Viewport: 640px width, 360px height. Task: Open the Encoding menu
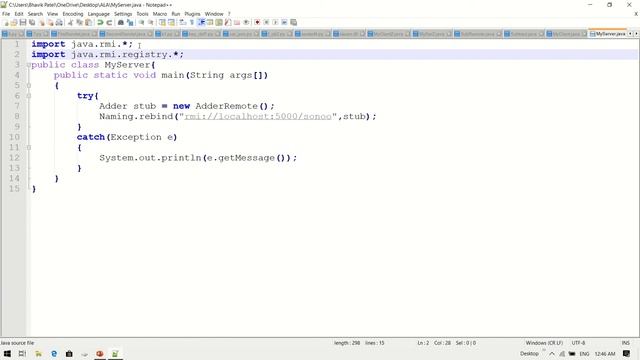(73, 14)
